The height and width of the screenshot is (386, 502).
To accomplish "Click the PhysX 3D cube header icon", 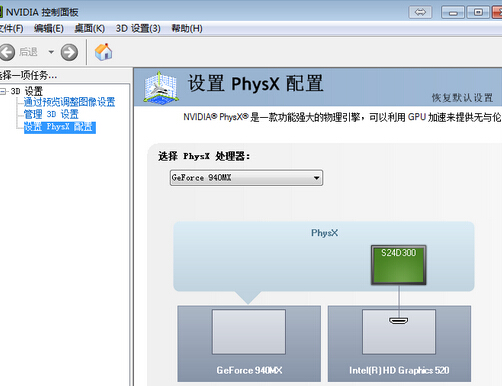I will pos(161,87).
